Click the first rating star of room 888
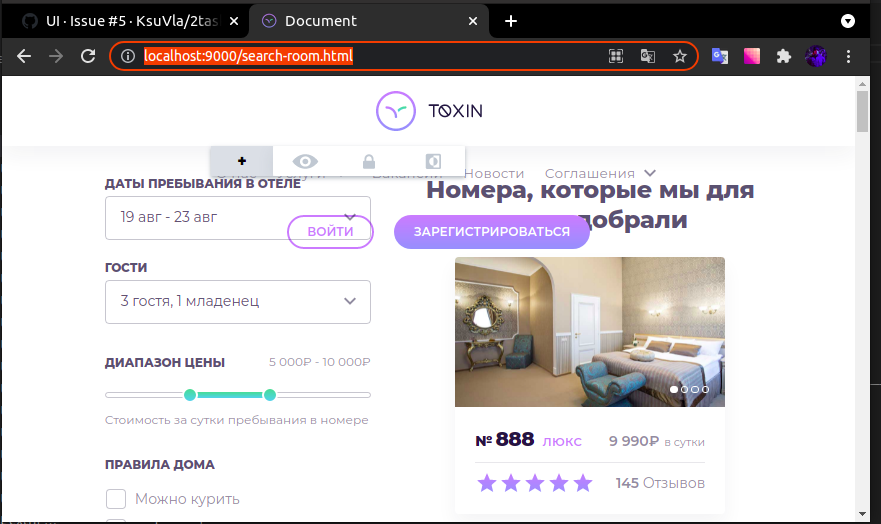 click(487, 483)
